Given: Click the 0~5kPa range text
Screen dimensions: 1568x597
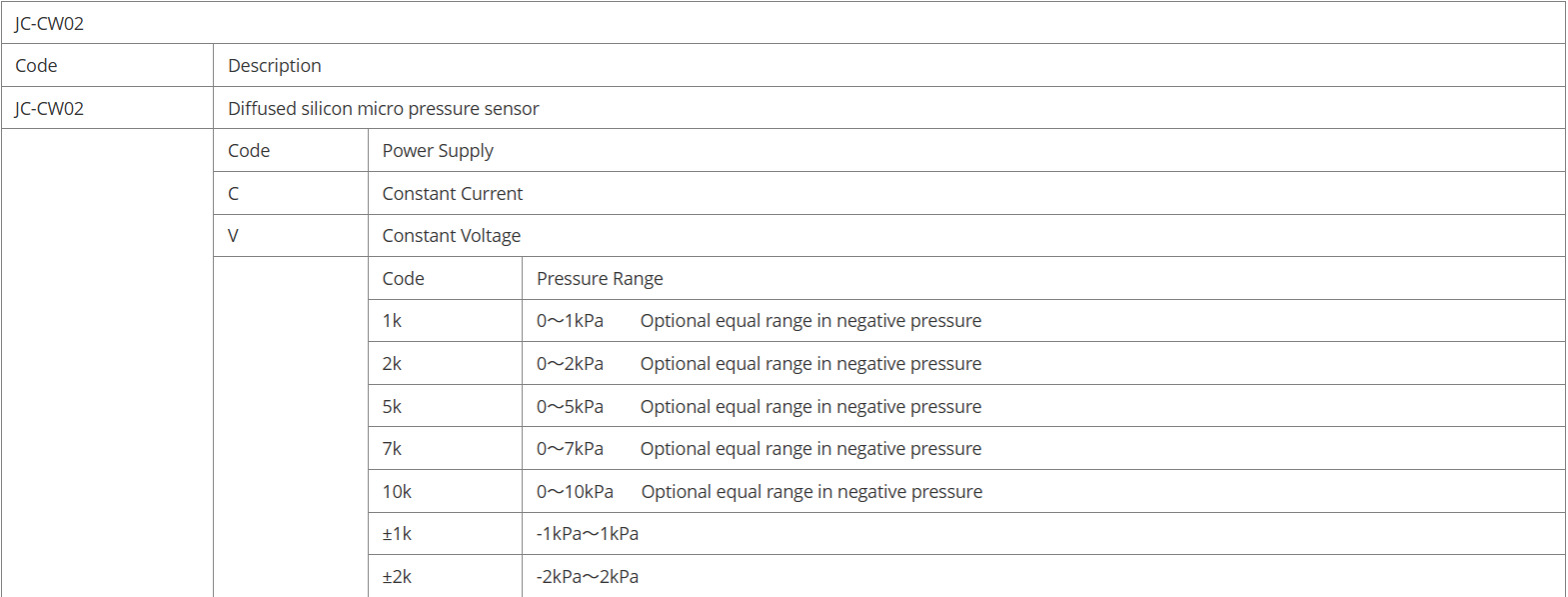Looking at the screenshot, I should (x=570, y=407).
